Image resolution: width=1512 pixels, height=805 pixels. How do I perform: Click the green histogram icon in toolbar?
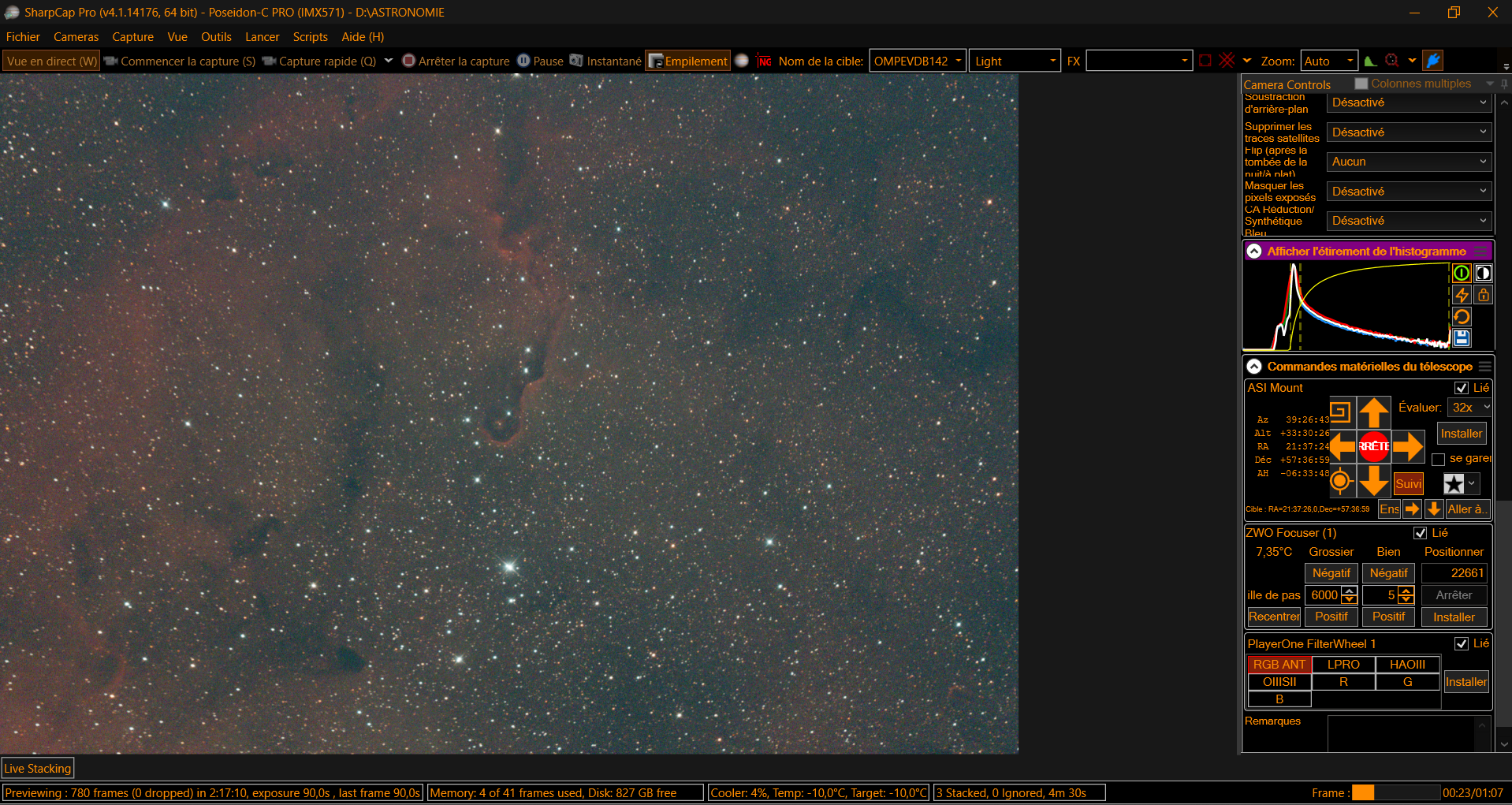pos(1371,61)
